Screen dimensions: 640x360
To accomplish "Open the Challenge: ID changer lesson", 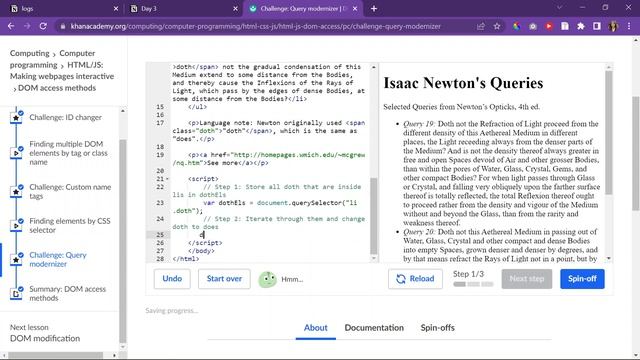I will tap(65, 118).
